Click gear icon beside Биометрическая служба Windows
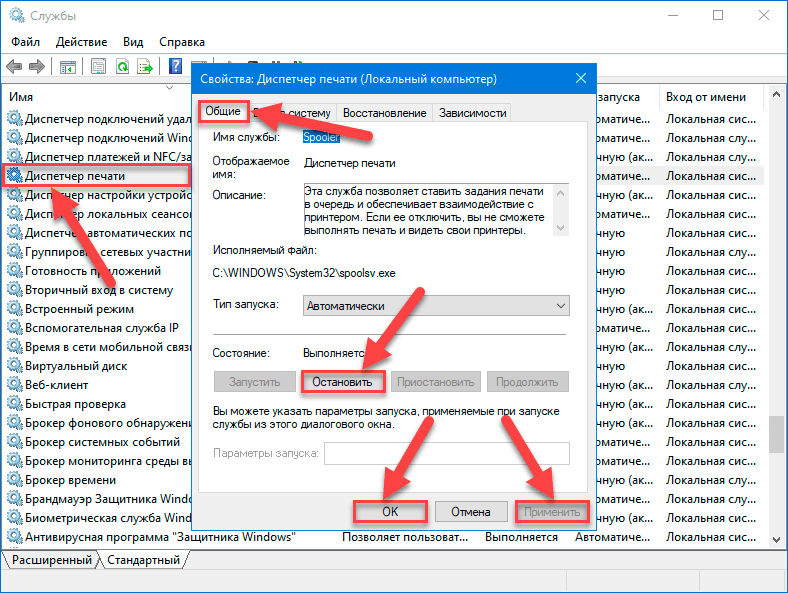 click(15, 517)
